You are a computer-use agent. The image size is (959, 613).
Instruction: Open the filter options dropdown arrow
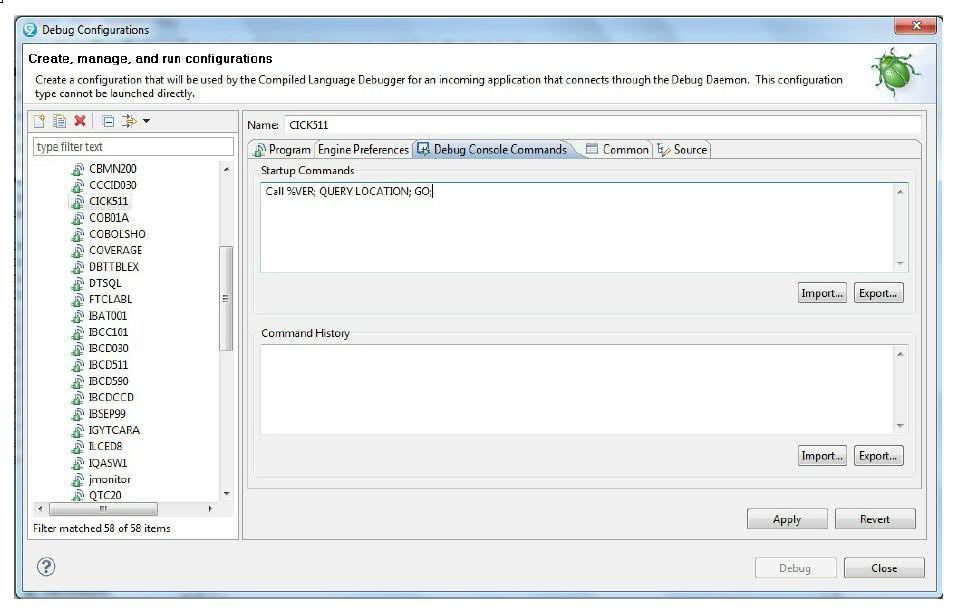coord(146,121)
